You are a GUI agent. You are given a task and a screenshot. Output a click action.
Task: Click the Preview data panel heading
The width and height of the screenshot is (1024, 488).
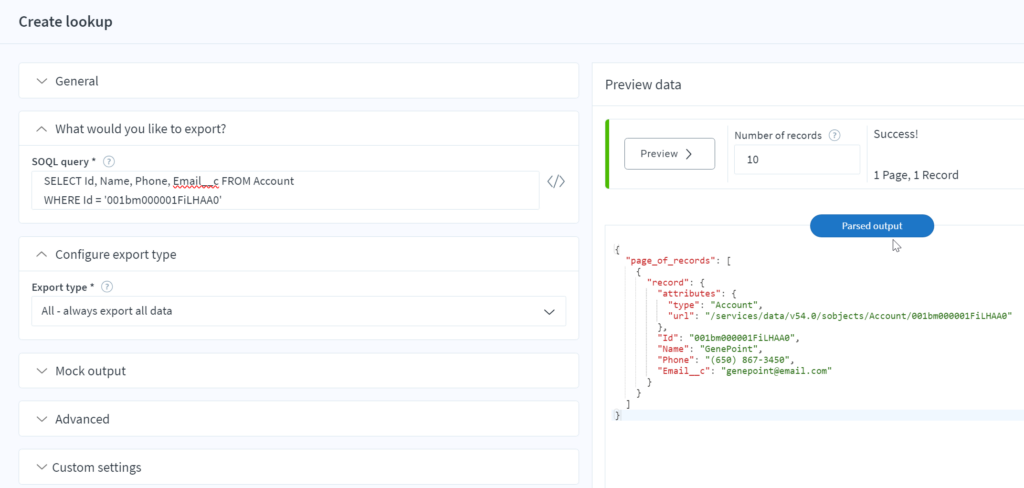643,85
